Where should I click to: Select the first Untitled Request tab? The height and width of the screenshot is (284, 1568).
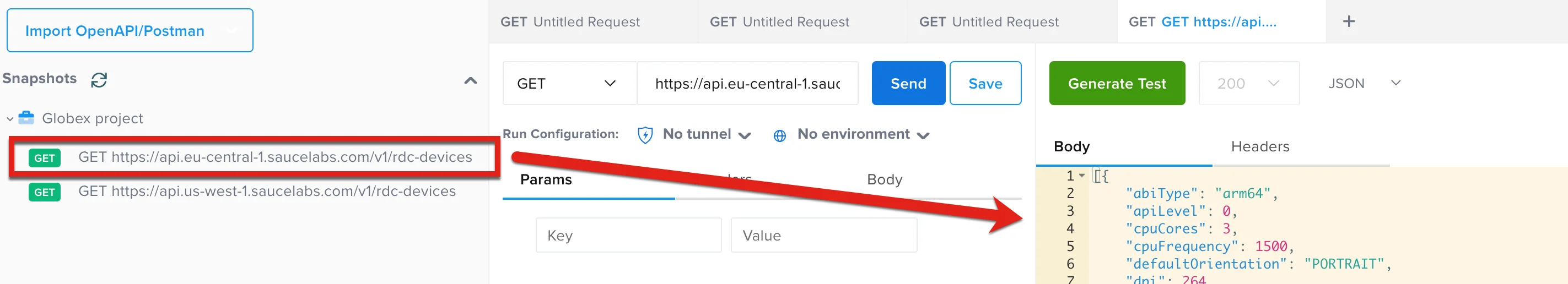point(570,22)
